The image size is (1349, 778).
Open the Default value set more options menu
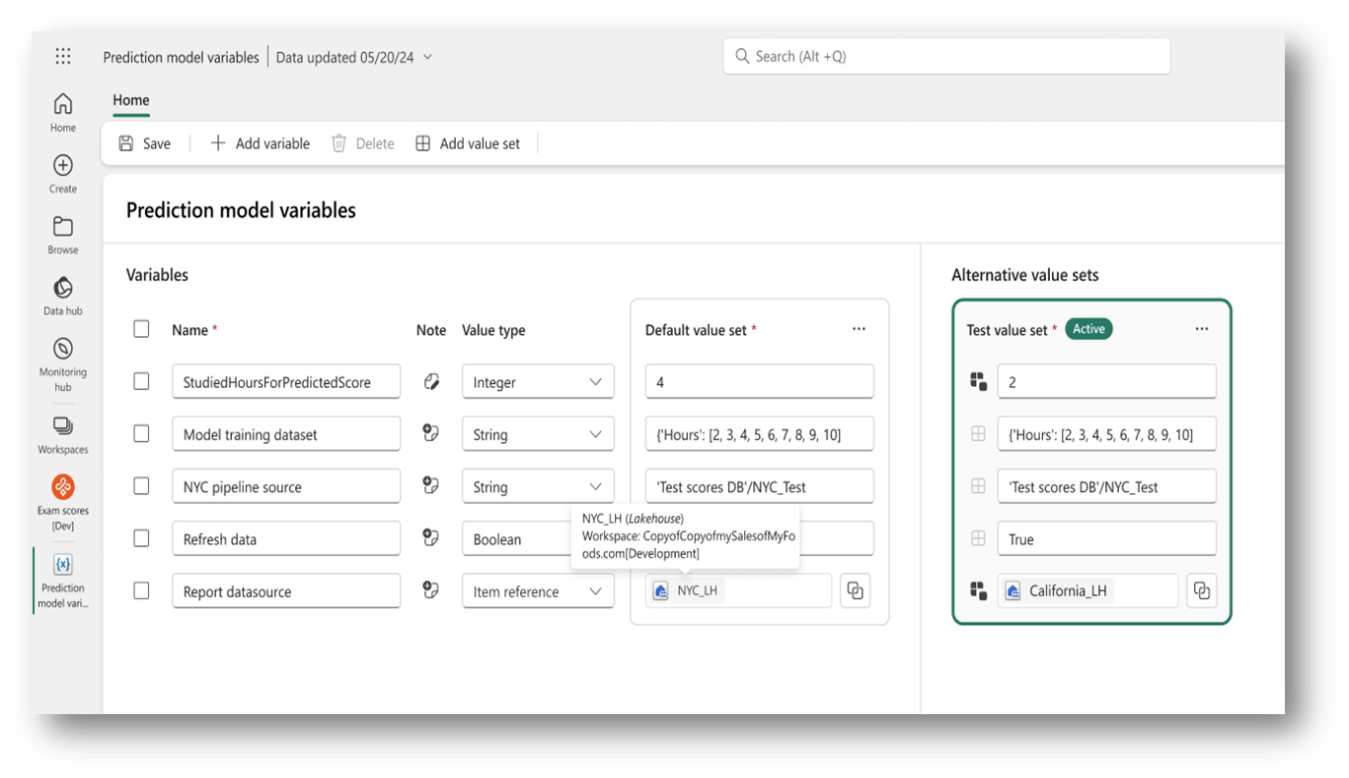tap(858, 329)
